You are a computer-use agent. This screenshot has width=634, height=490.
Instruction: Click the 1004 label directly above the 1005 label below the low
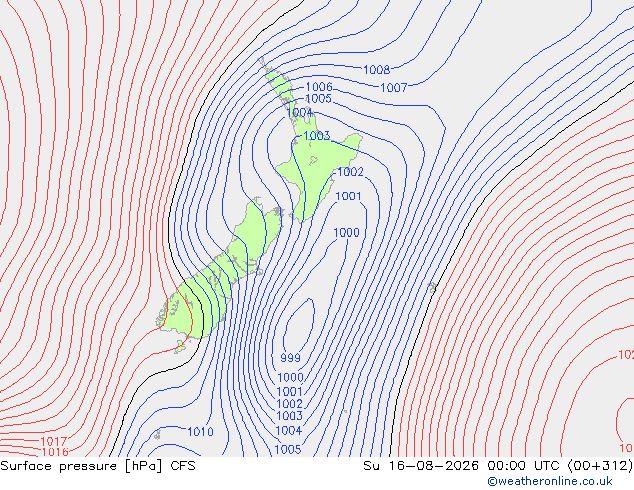(288, 431)
